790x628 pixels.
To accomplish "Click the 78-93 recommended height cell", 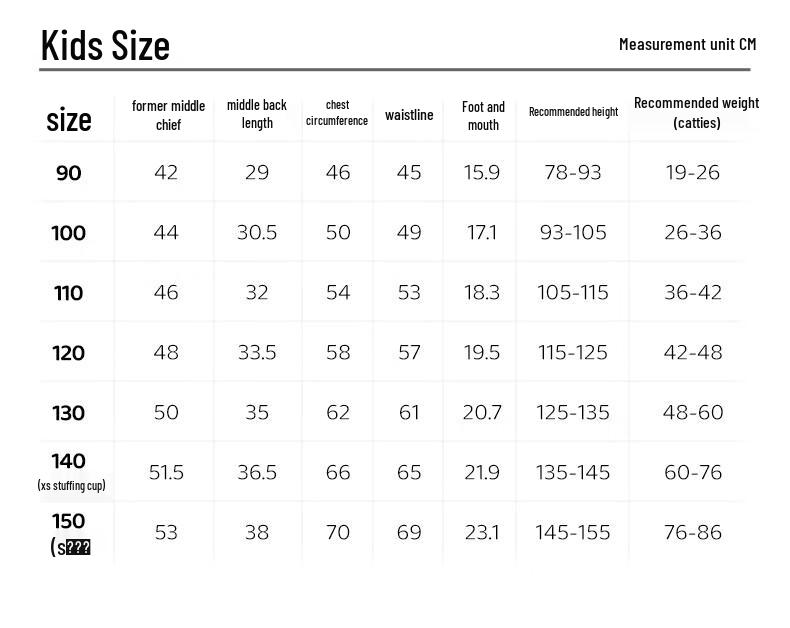I will [573, 173].
